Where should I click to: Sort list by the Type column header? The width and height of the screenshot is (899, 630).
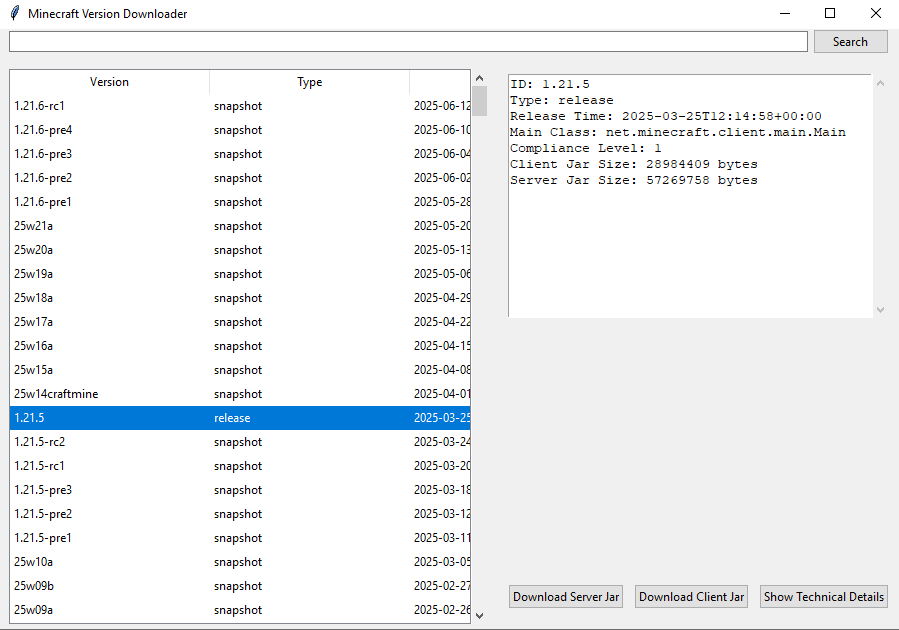310,82
